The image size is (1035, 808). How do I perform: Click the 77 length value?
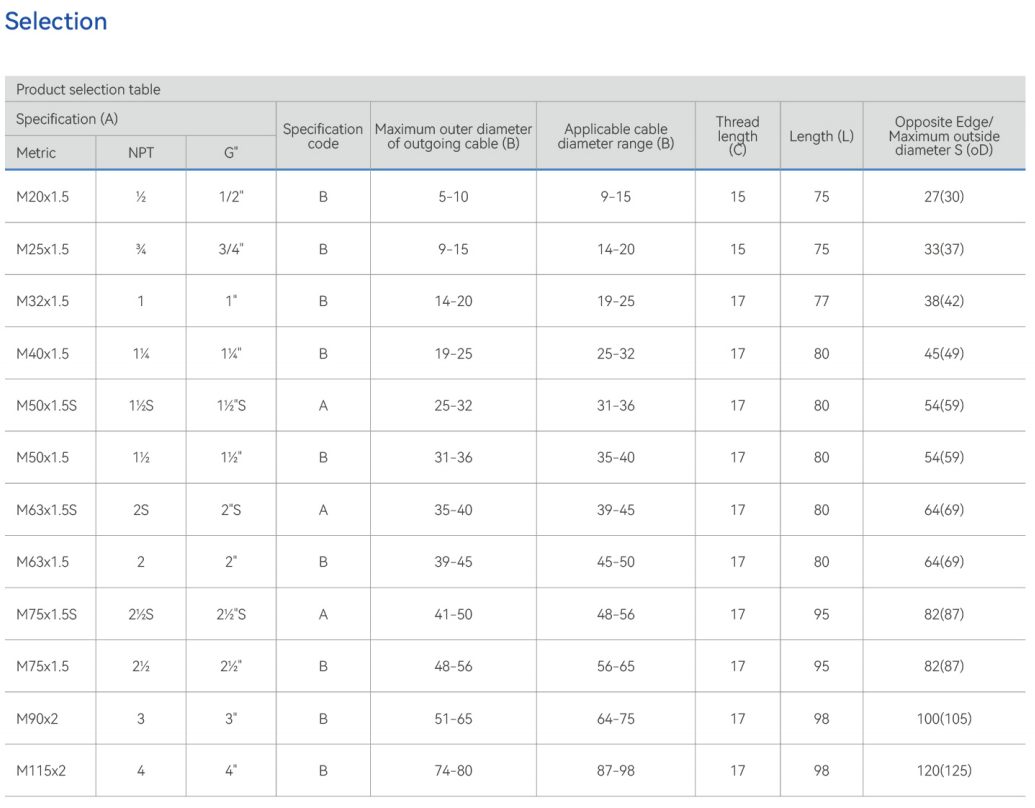tap(821, 301)
